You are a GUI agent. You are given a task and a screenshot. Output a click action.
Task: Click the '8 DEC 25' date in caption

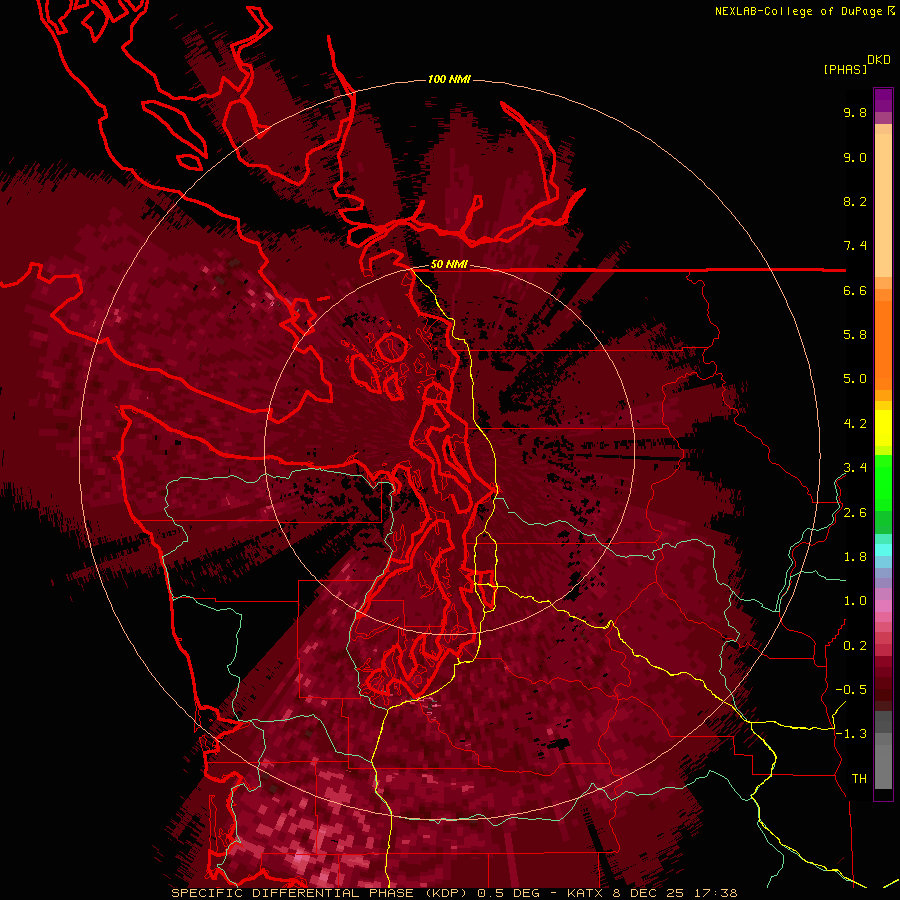click(648, 893)
